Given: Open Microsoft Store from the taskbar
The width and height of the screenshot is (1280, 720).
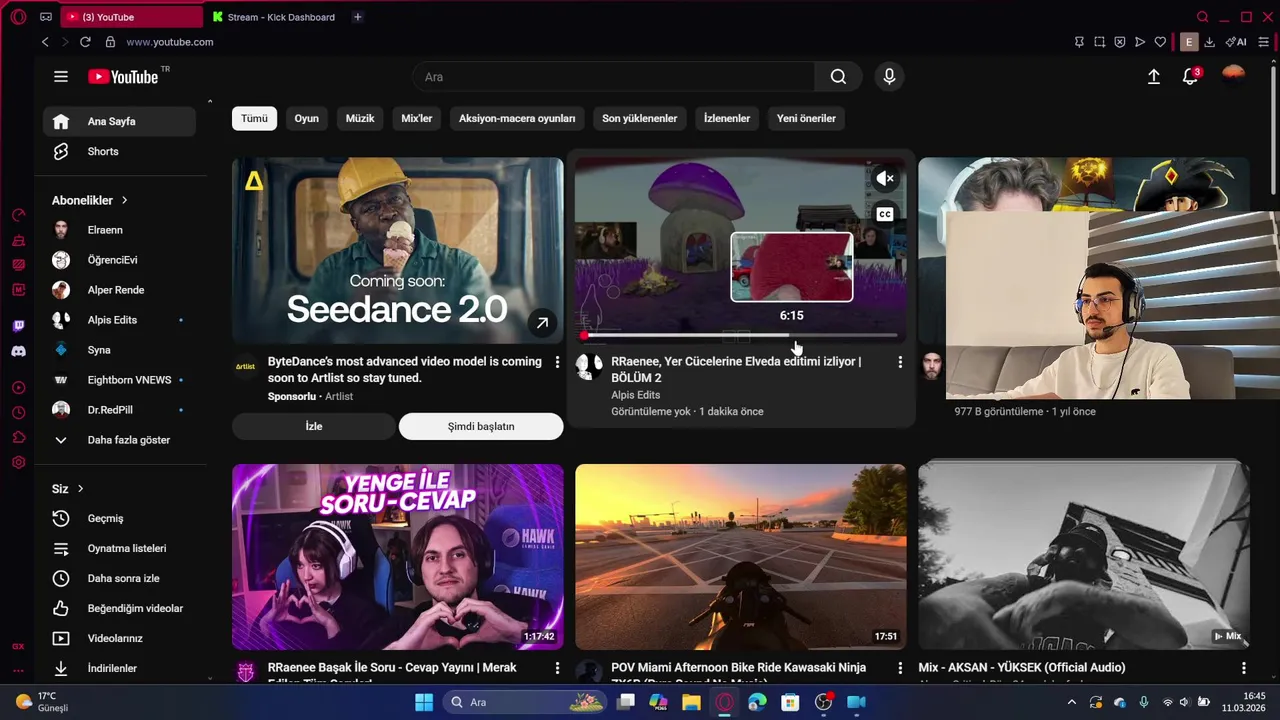Looking at the screenshot, I should 790,702.
